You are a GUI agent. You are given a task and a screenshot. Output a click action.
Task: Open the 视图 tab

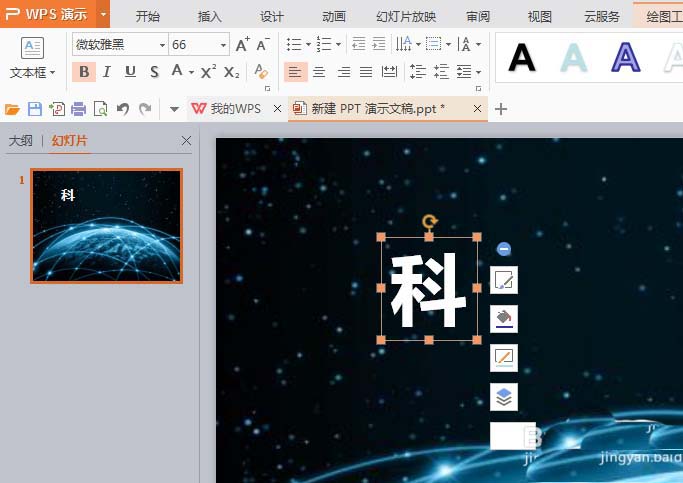540,17
